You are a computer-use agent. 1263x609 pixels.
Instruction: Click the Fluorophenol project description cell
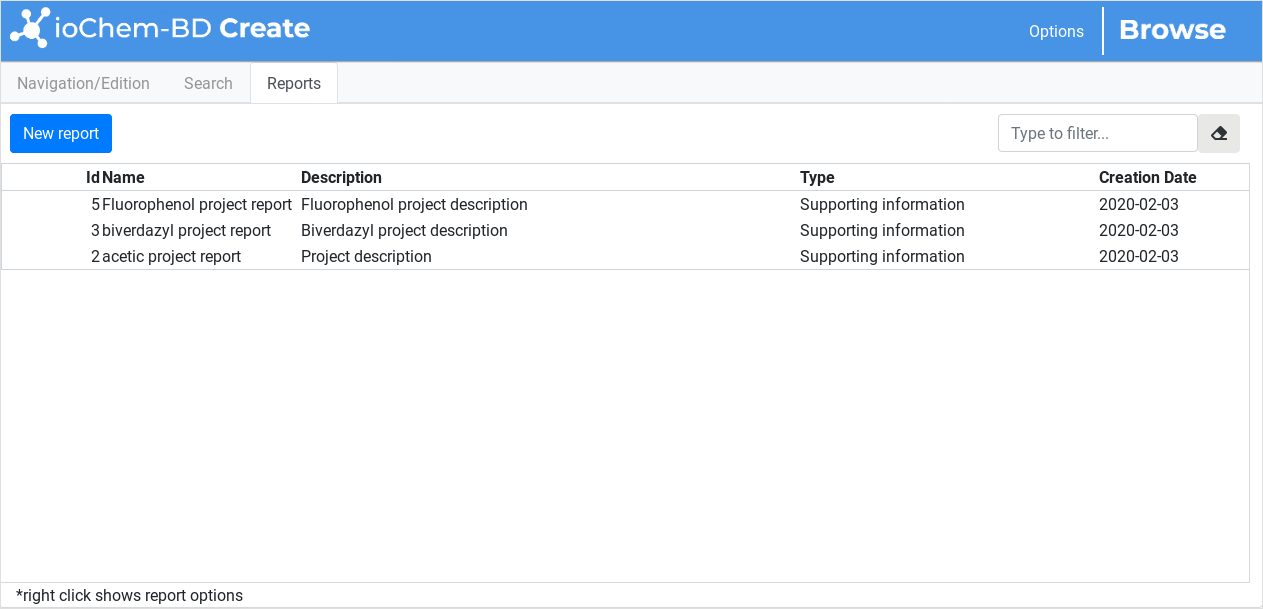[414, 204]
